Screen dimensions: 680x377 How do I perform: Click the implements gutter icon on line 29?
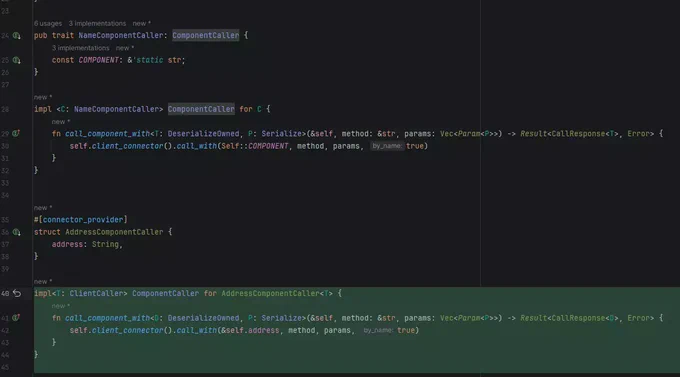[16, 134]
